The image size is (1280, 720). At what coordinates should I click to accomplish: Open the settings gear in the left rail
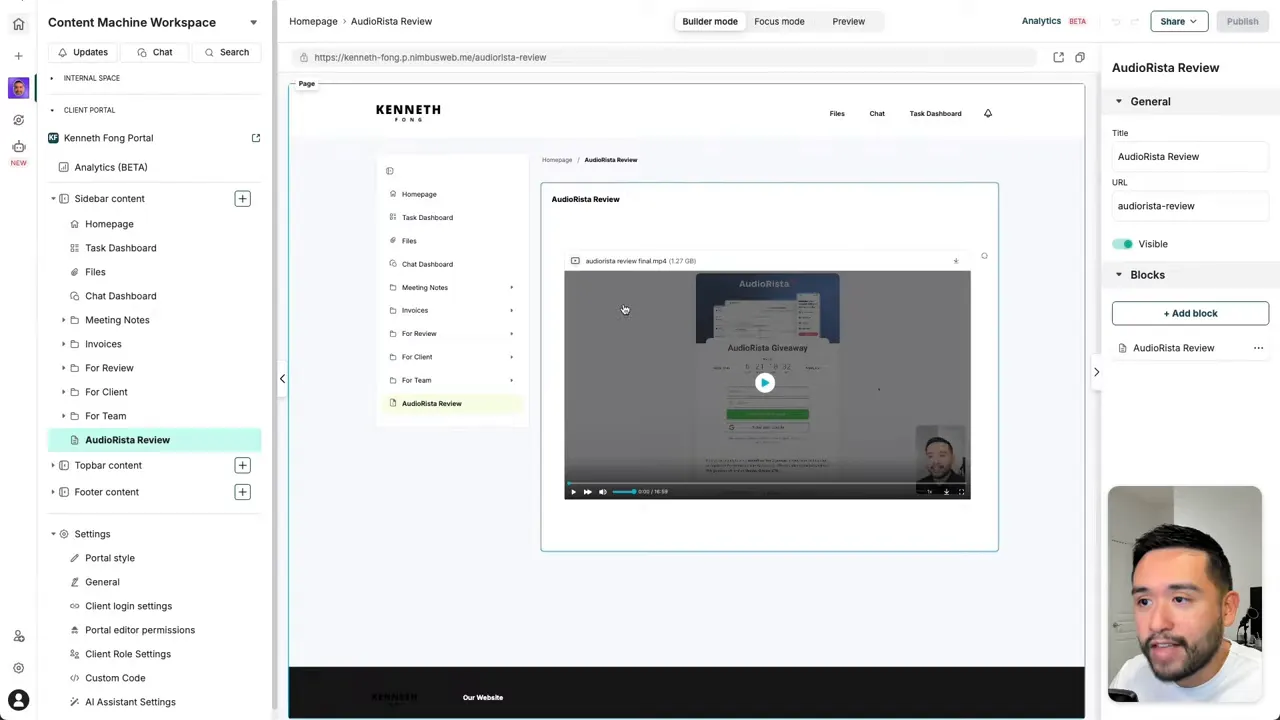point(18,667)
